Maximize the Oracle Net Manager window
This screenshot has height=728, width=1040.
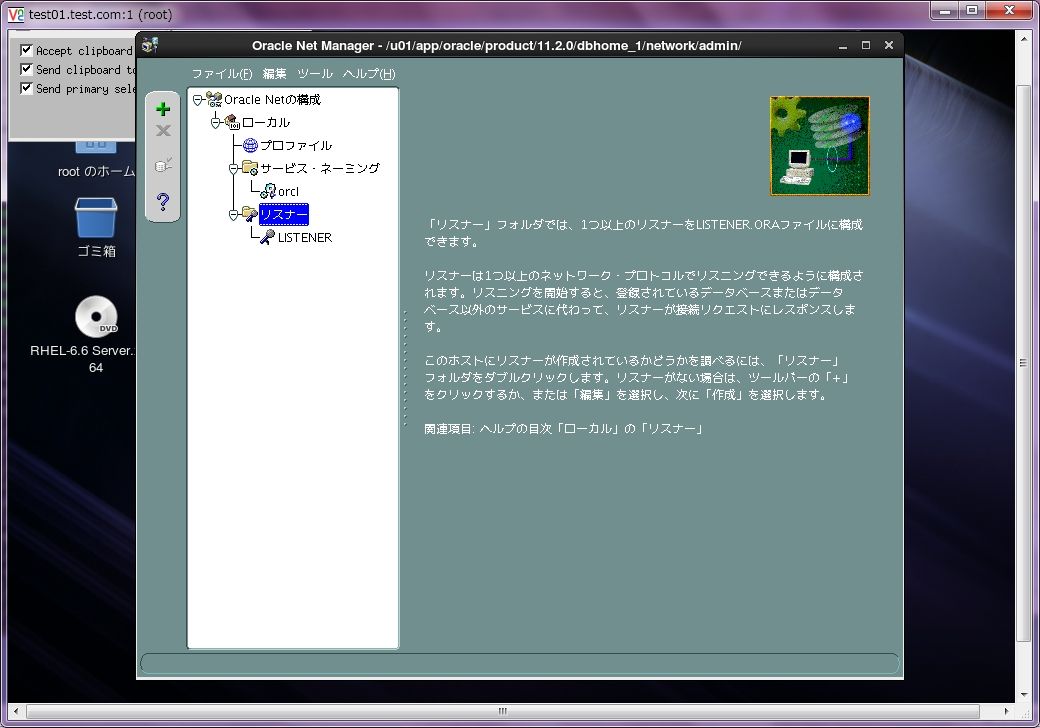(866, 46)
